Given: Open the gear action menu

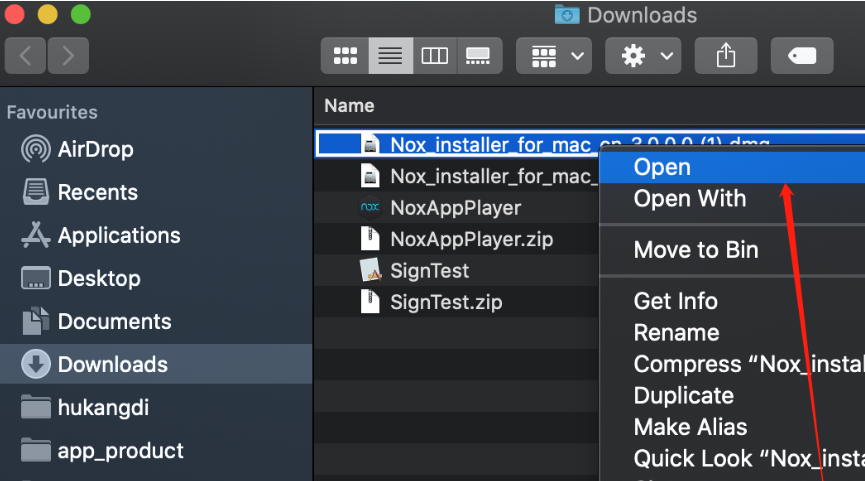Looking at the screenshot, I should [643, 56].
